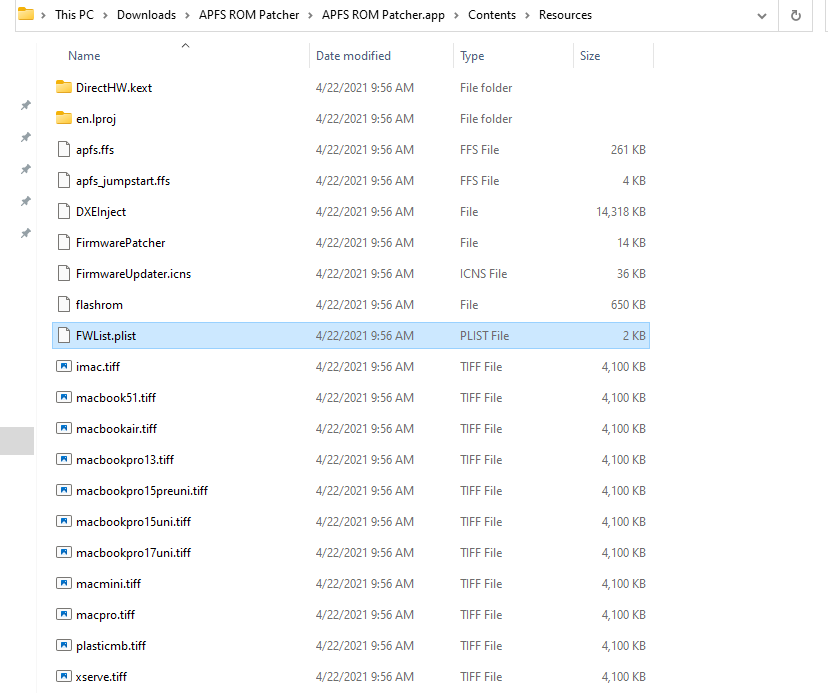Go to Contents in the breadcrumb
Image resolution: width=828 pixels, height=699 pixels.
tap(492, 15)
